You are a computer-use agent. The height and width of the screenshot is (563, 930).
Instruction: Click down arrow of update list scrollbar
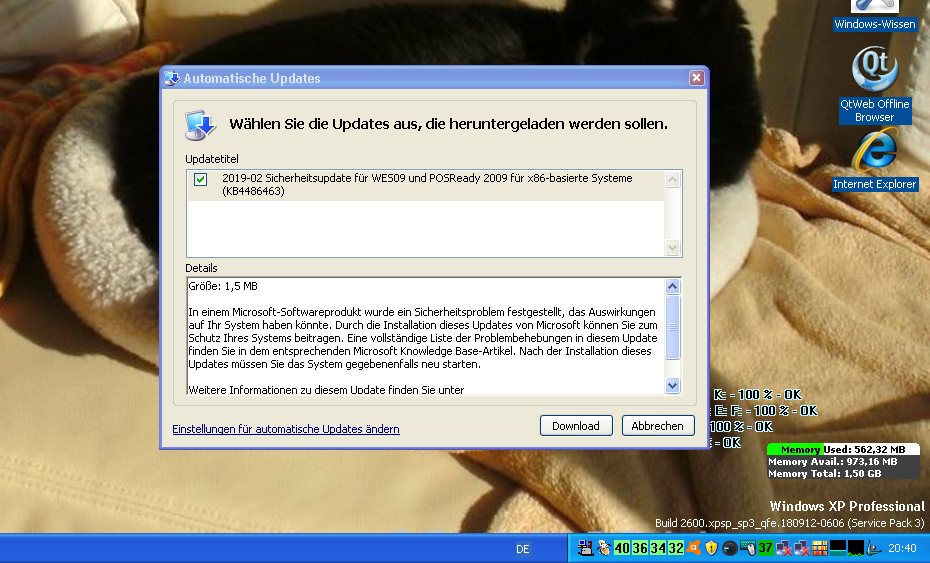point(672,247)
